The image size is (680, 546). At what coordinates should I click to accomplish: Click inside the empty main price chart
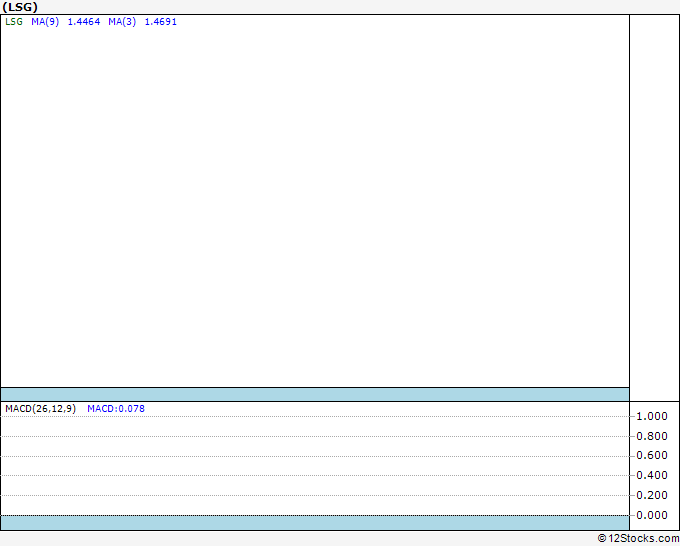coord(315,200)
